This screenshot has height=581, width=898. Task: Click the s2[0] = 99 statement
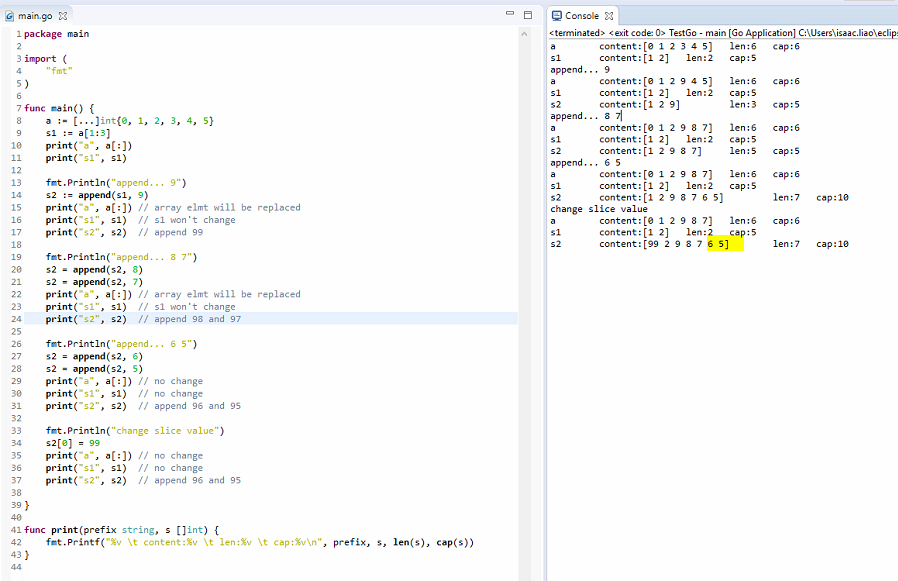[72, 443]
